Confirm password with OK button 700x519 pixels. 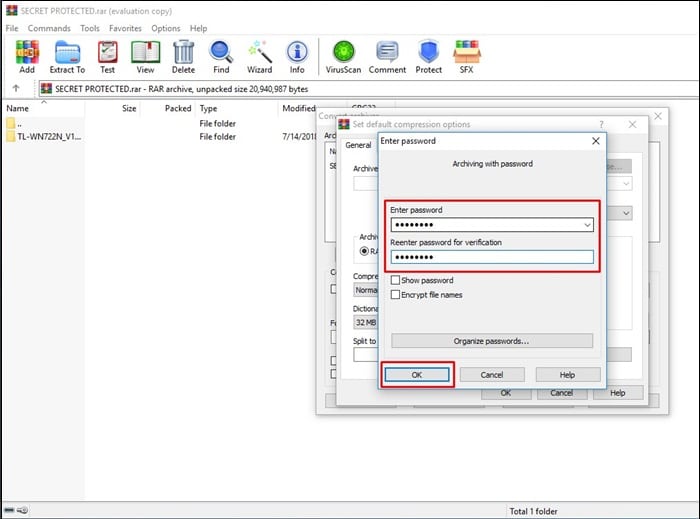click(x=417, y=375)
